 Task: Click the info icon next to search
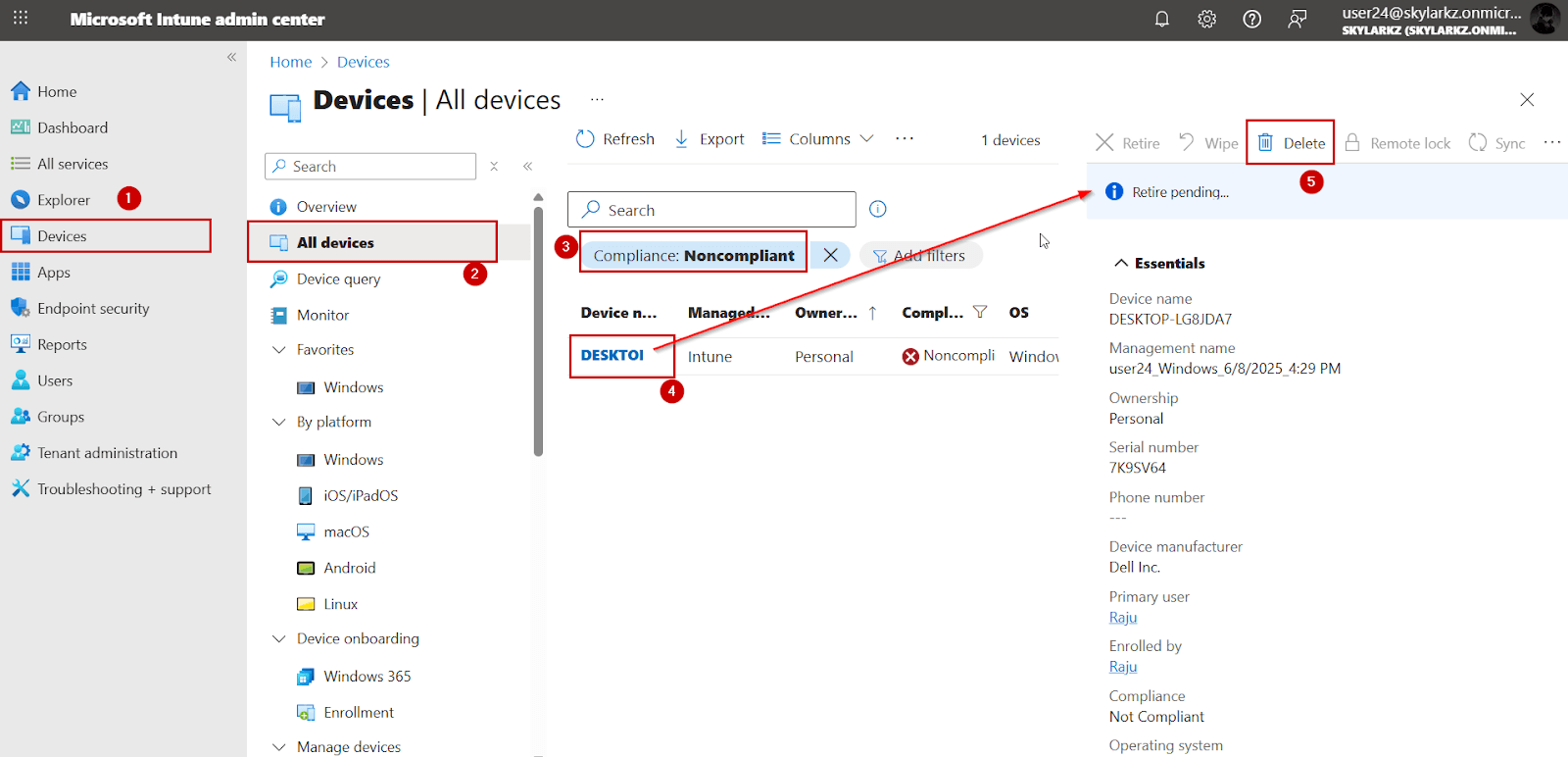pos(878,209)
